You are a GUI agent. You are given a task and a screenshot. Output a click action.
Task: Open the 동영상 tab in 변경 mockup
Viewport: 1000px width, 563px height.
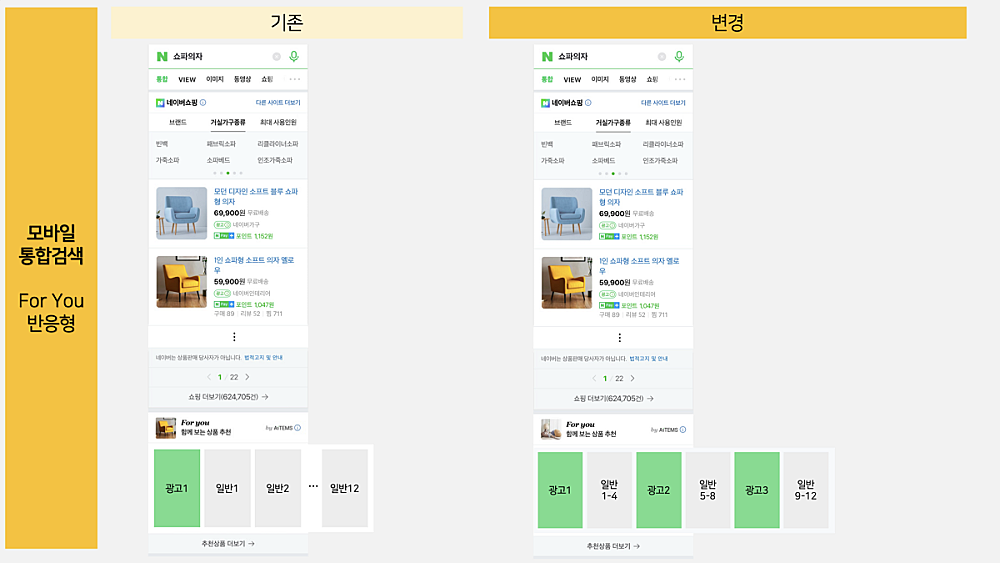coord(628,79)
